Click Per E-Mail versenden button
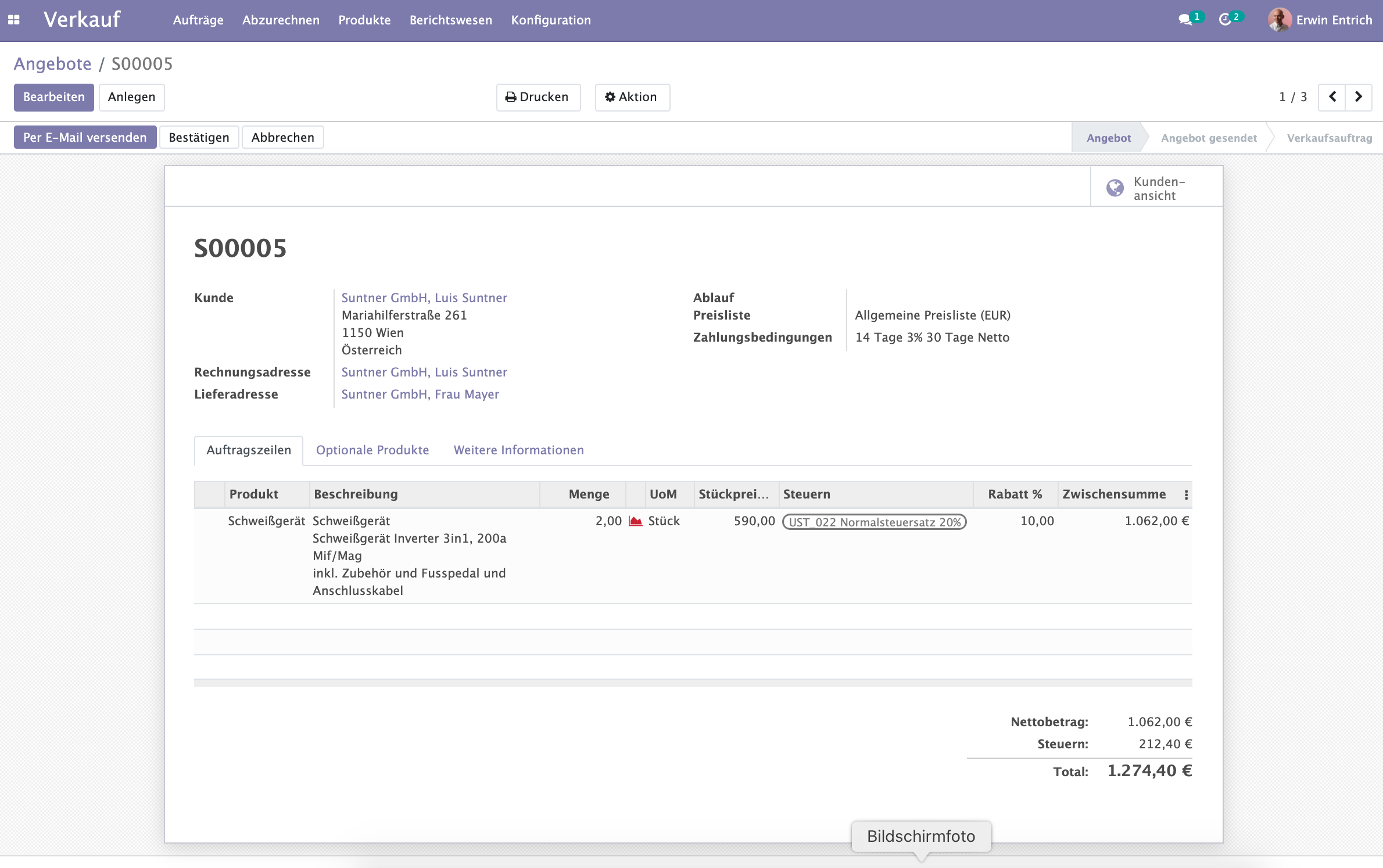 (85, 138)
